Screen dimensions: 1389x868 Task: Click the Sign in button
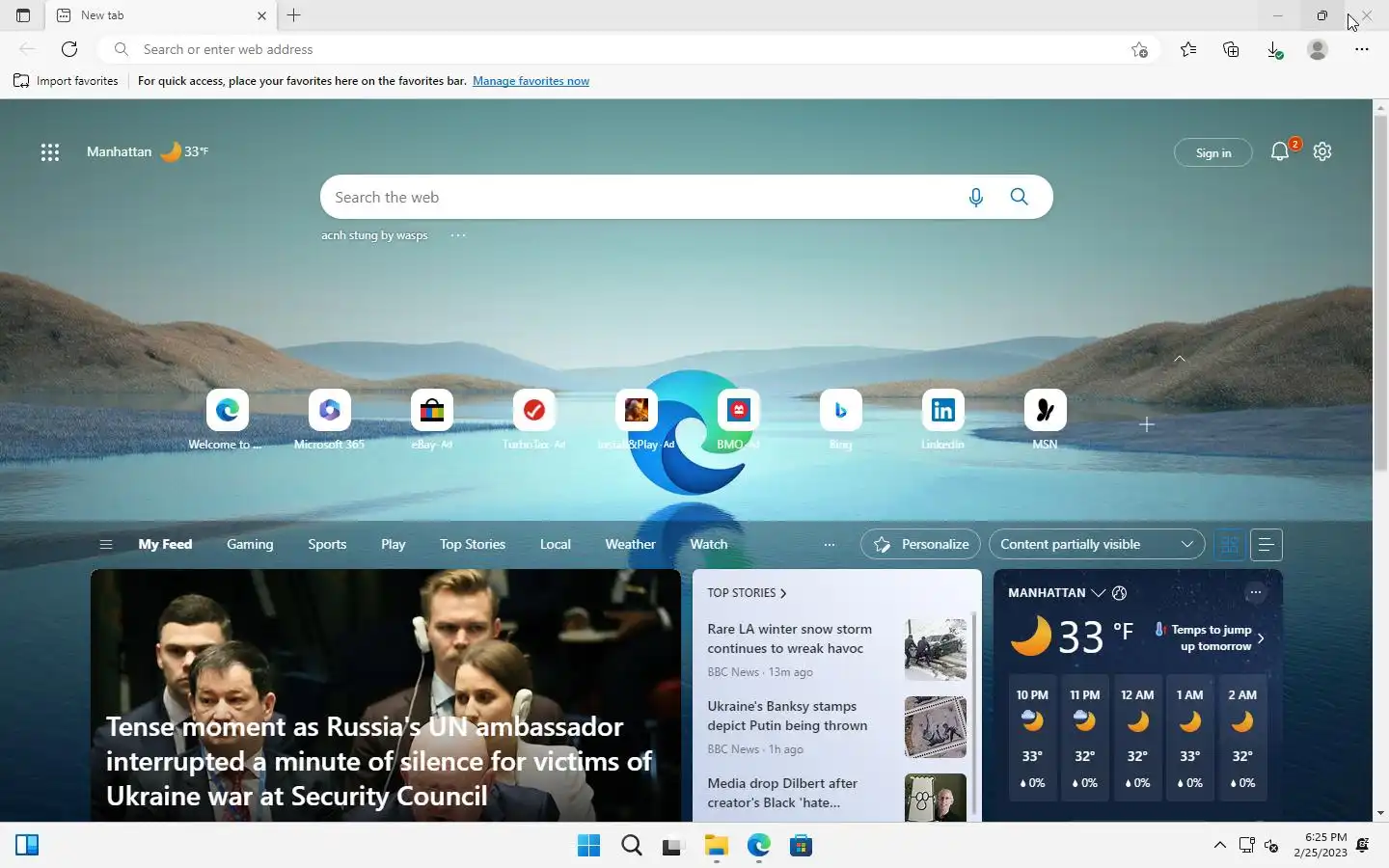pos(1213,152)
